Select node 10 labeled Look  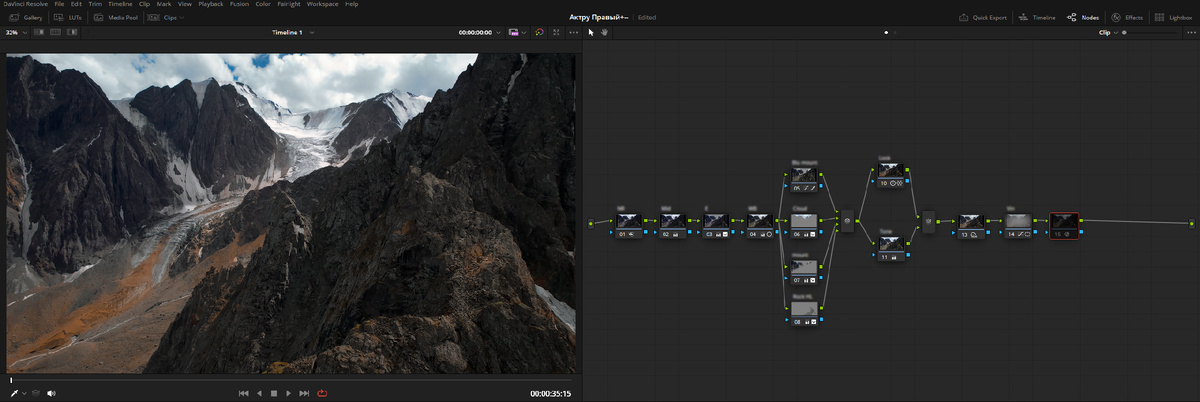pyautogui.click(x=890, y=175)
